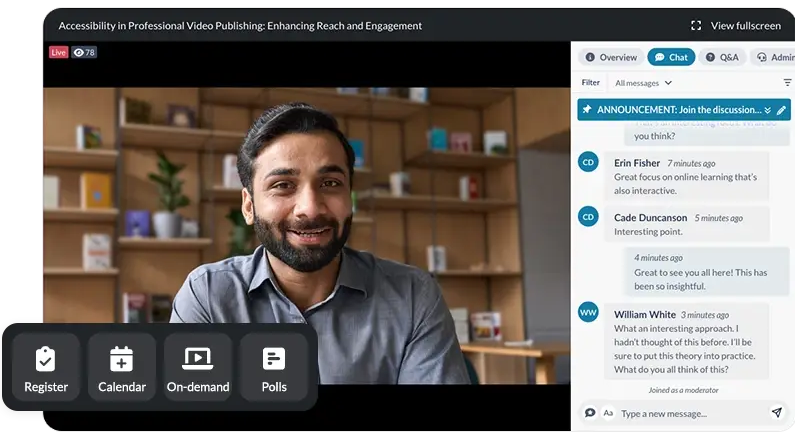This screenshot has height=435, width=795.
Task: Open the On-demand widget
Action: pyautogui.click(x=198, y=368)
